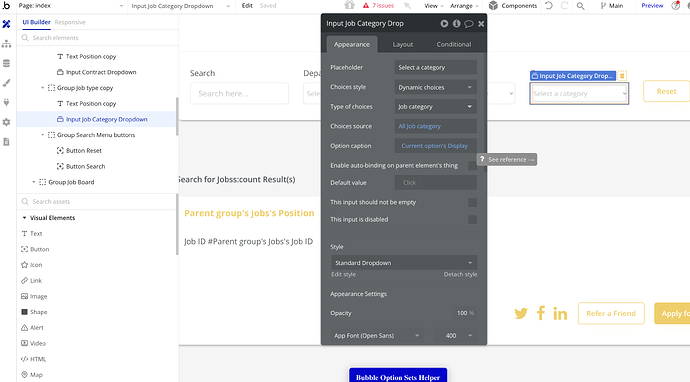Click the Preview link
Viewport: 690px width, 382px height.
(x=652, y=6)
